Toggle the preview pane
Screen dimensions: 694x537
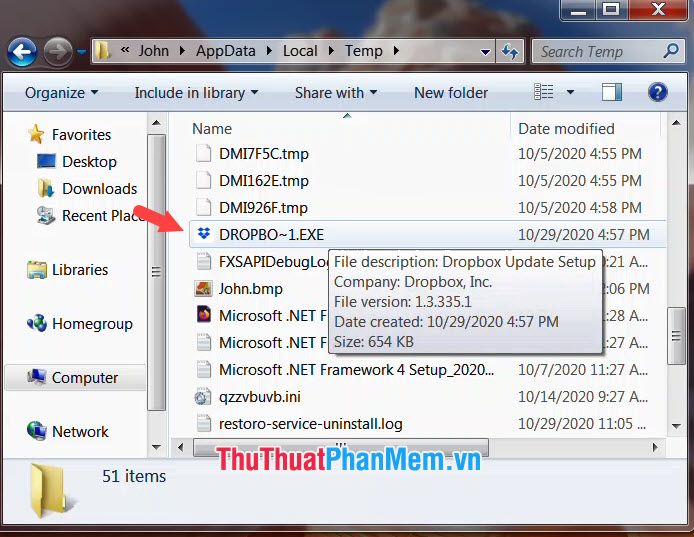click(612, 92)
